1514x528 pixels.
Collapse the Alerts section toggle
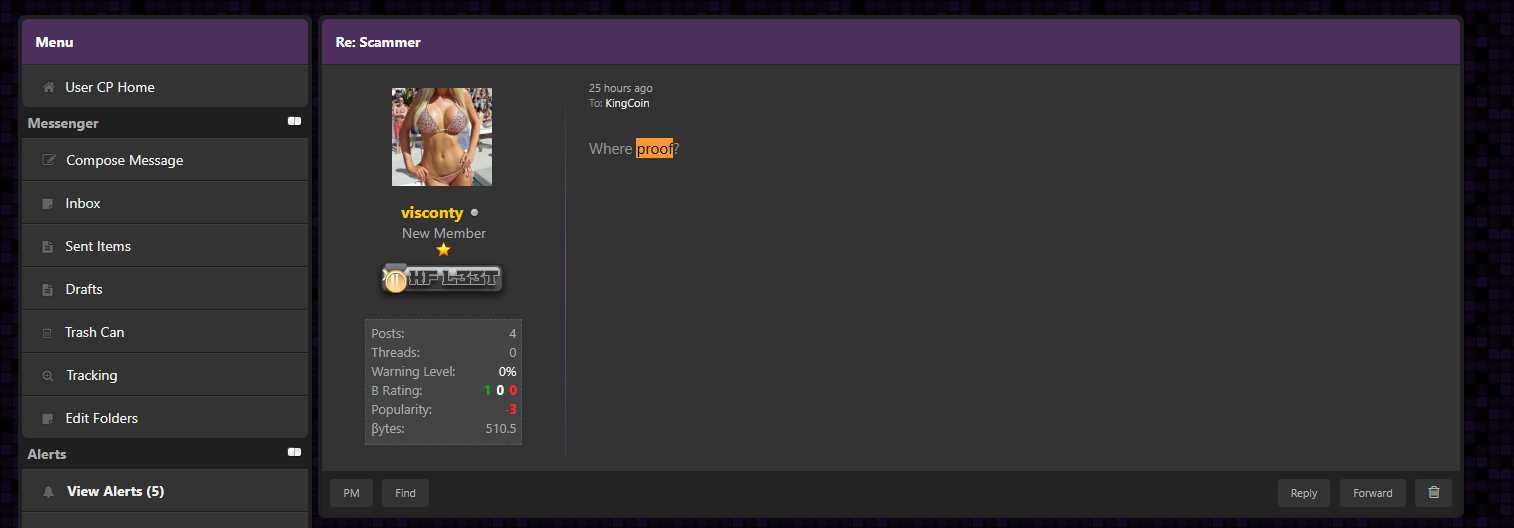[294, 452]
